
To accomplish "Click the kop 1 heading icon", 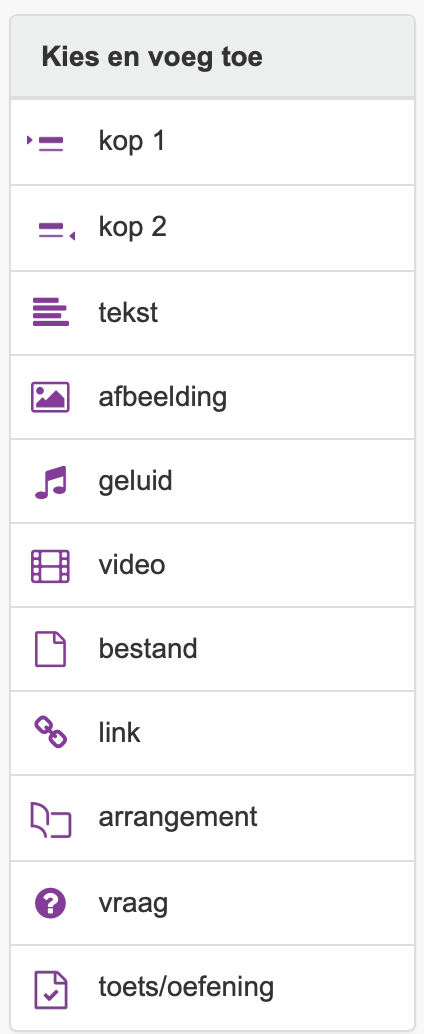I will click(x=45, y=142).
